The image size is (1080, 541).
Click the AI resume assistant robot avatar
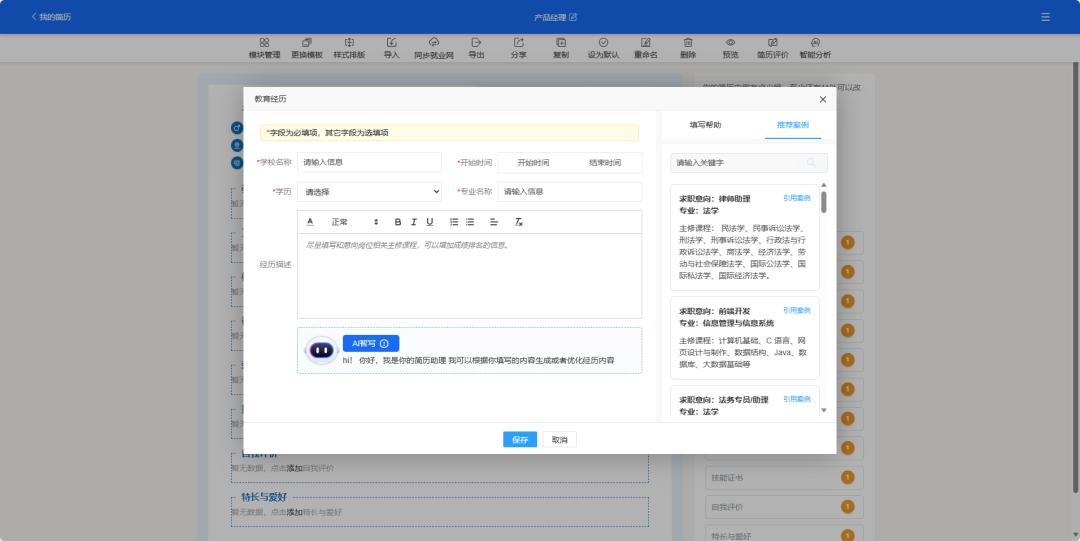tap(322, 350)
